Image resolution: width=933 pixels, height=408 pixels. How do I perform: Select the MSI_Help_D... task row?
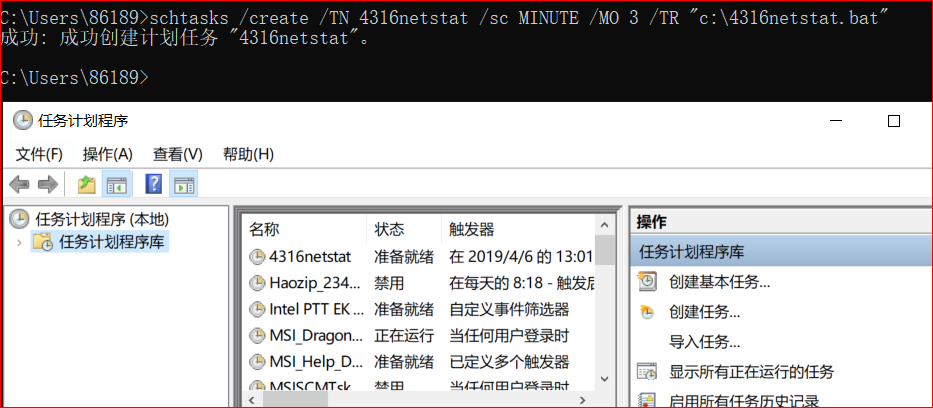(419, 362)
